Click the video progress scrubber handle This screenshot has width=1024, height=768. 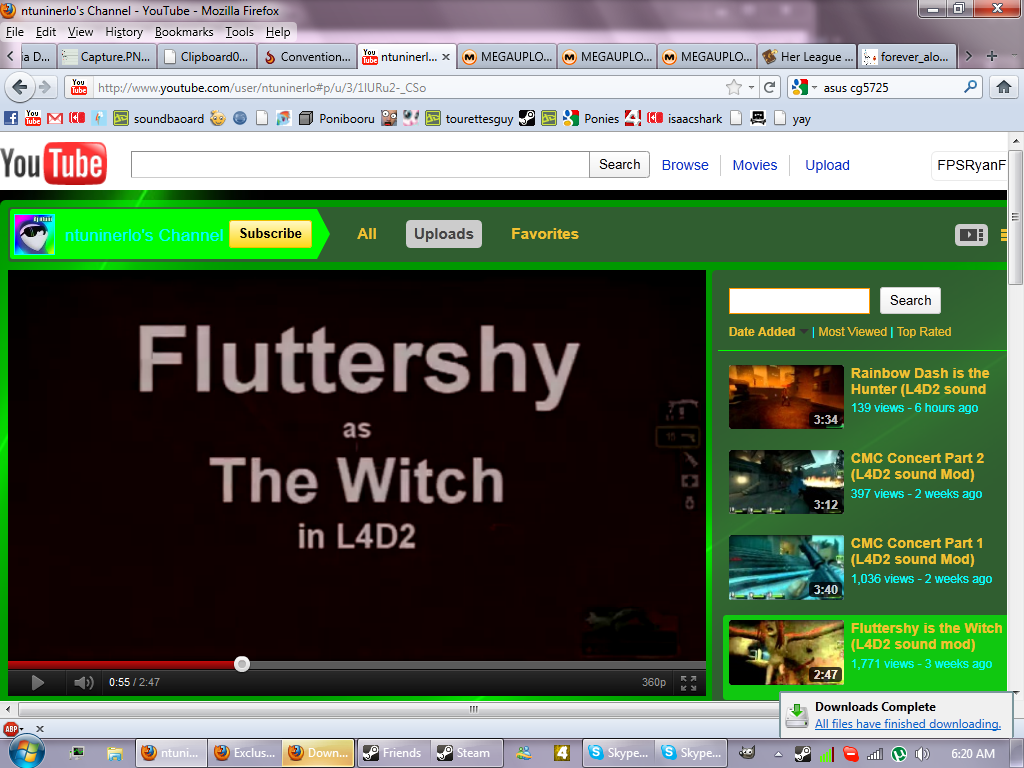click(x=242, y=664)
